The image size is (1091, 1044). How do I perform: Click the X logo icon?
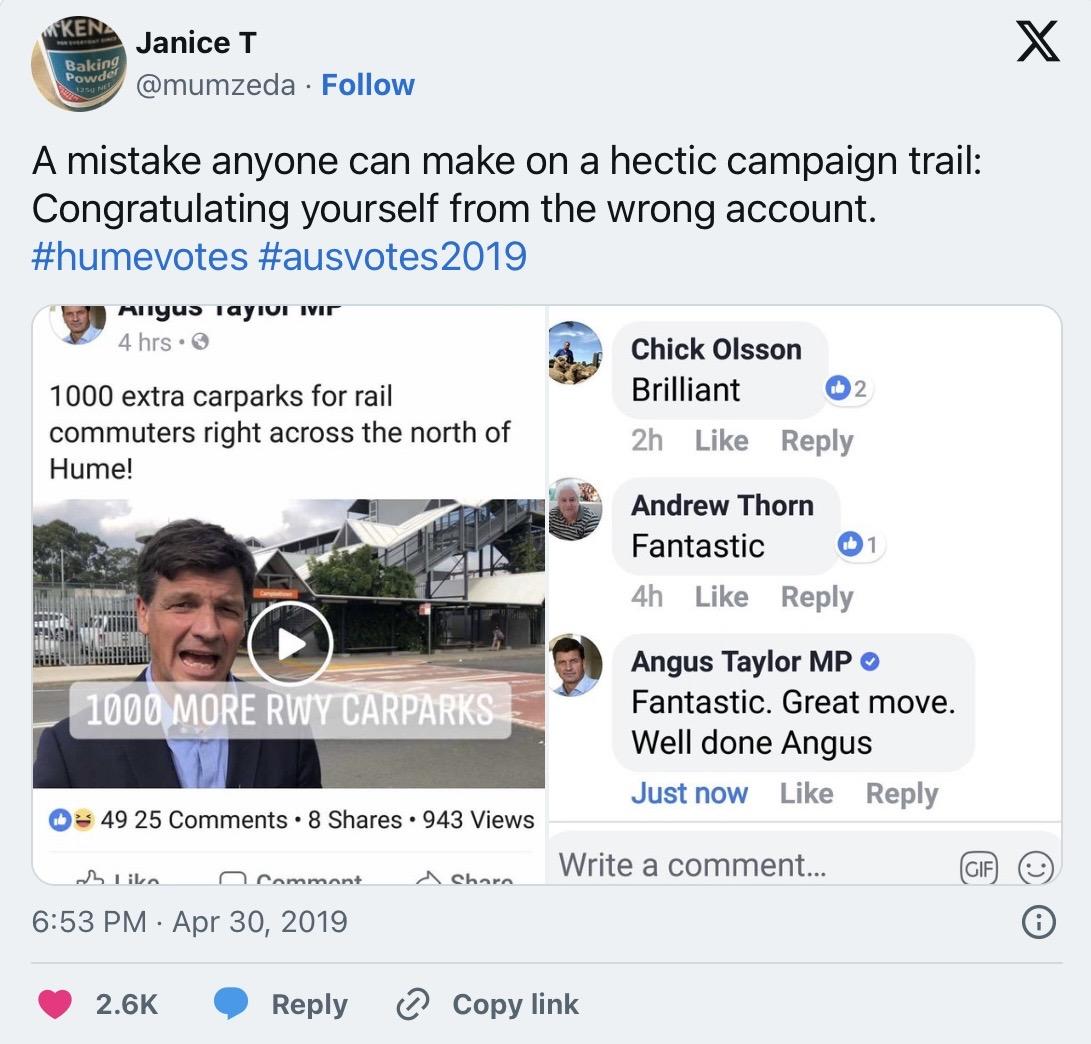(1037, 45)
